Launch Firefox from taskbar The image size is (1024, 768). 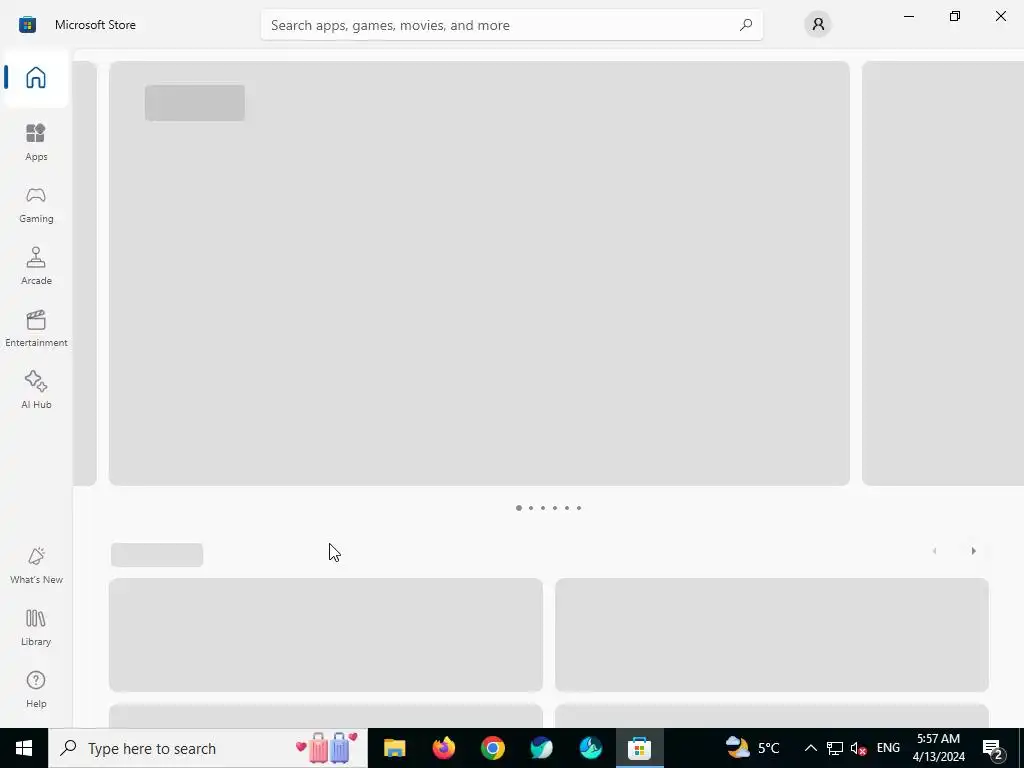(444, 748)
